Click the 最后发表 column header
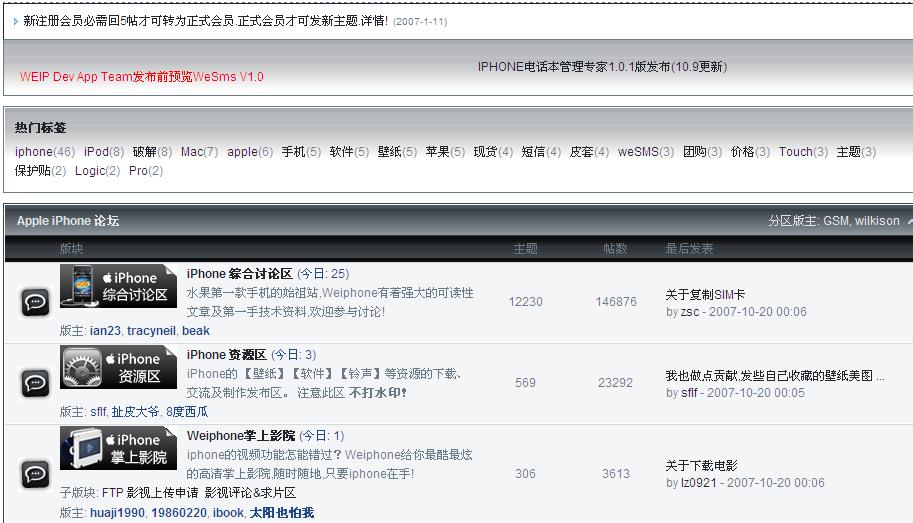Image resolution: width=913 pixels, height=523 pixels. [689, 249]
